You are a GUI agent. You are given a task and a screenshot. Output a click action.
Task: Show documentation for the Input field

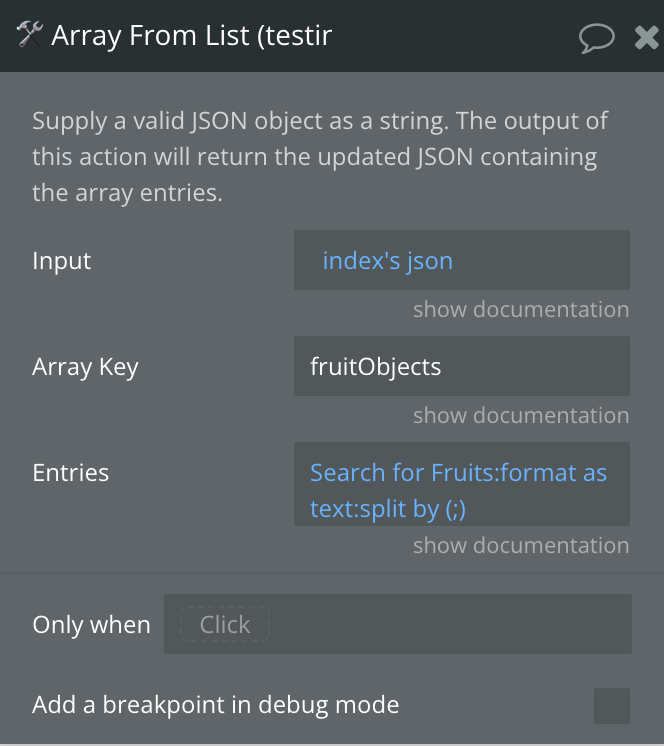521,309
